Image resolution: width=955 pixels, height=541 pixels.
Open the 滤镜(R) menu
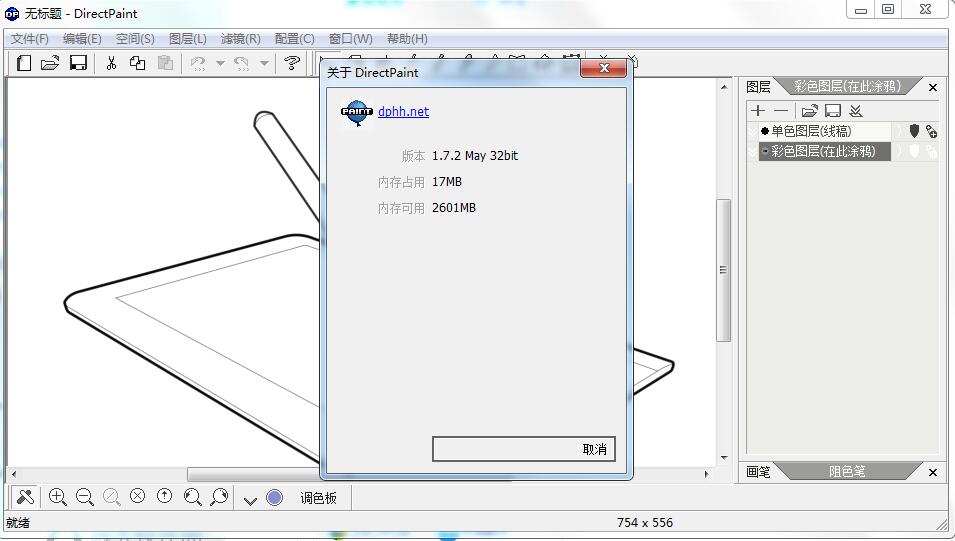(241, 39)
